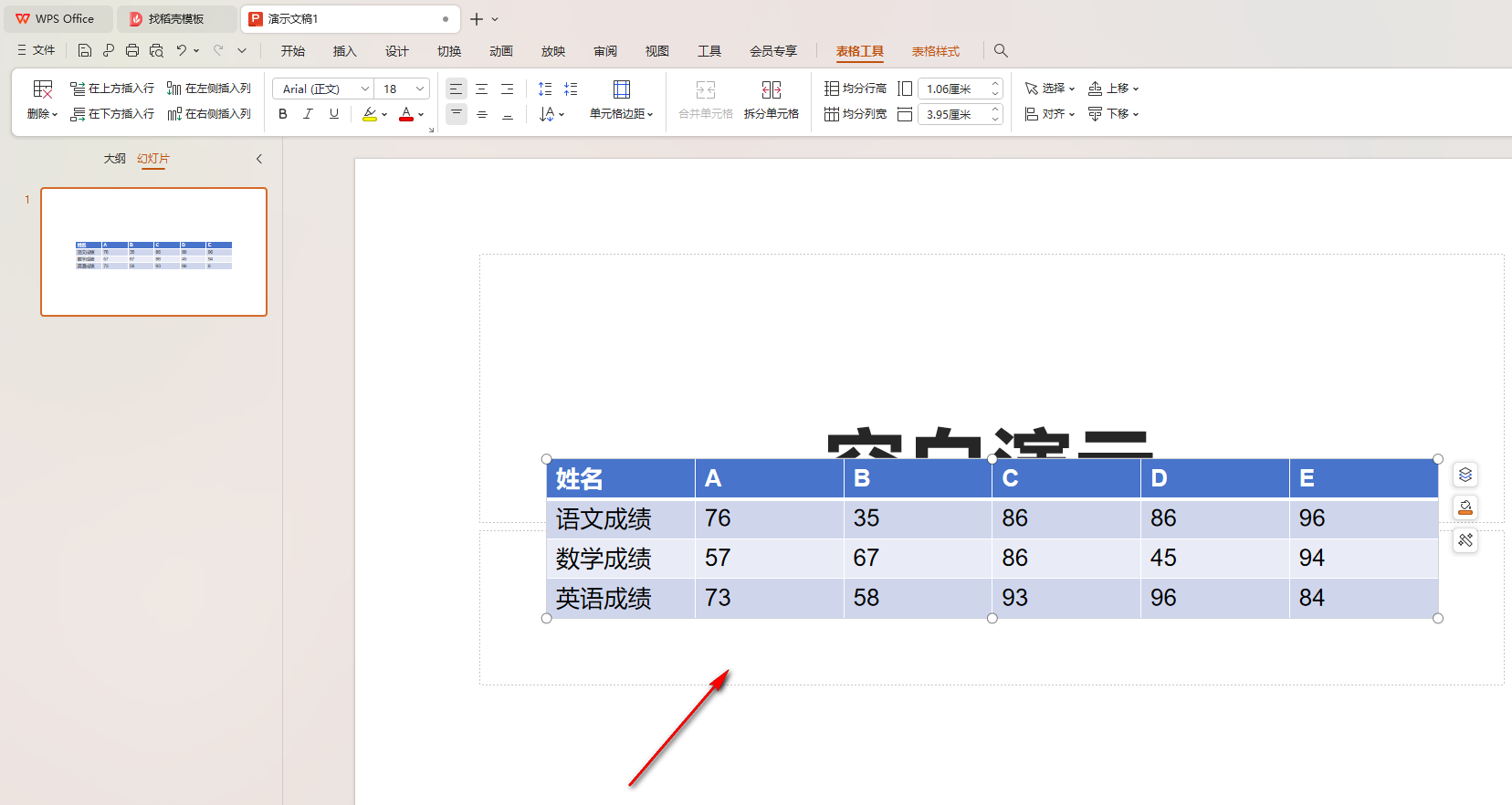Open the View (视图) ribbon tab
This screenshot has width=1512, height=805.
point(656,51)
